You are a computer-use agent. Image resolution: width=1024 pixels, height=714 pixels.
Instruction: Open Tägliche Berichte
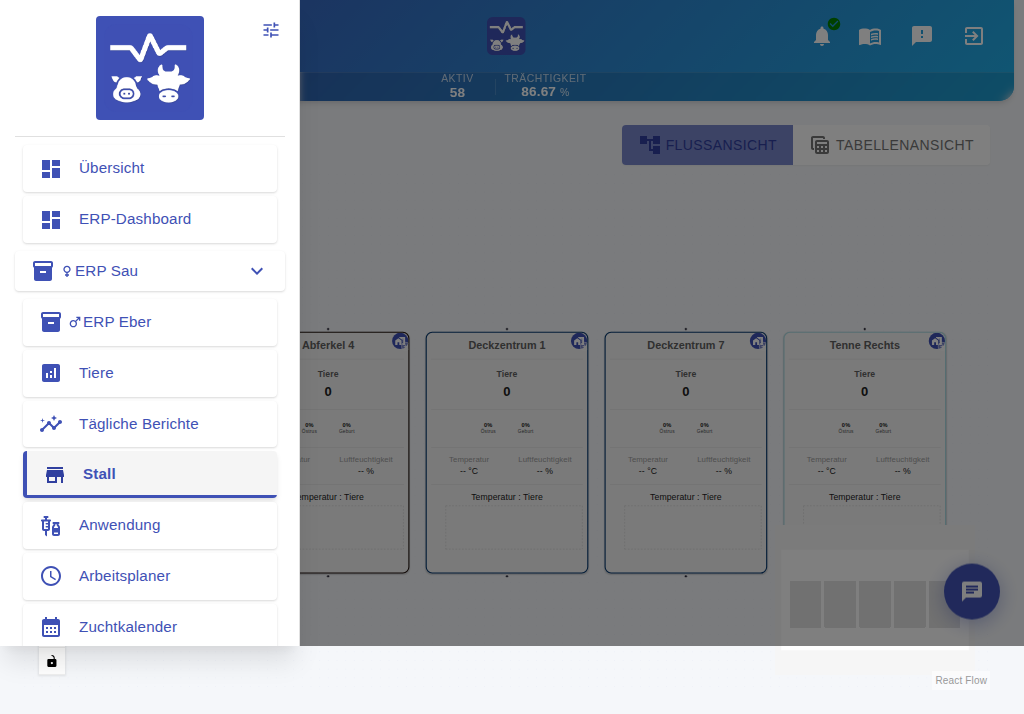coord(150,424)
